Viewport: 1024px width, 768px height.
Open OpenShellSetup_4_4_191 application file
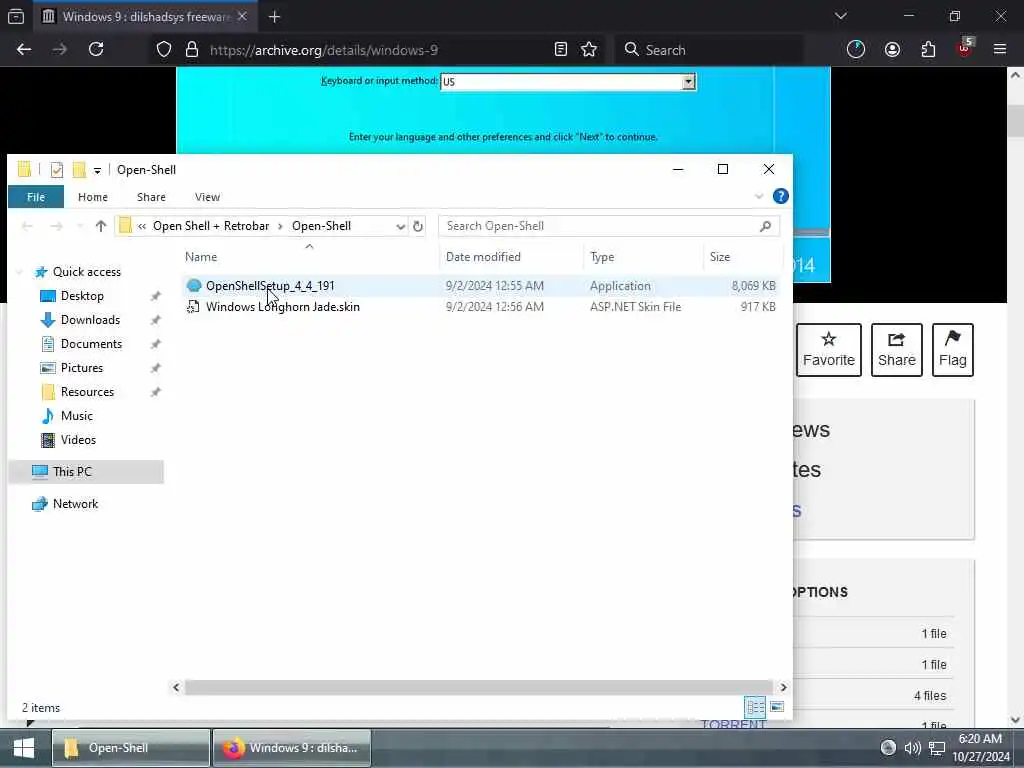270,285
